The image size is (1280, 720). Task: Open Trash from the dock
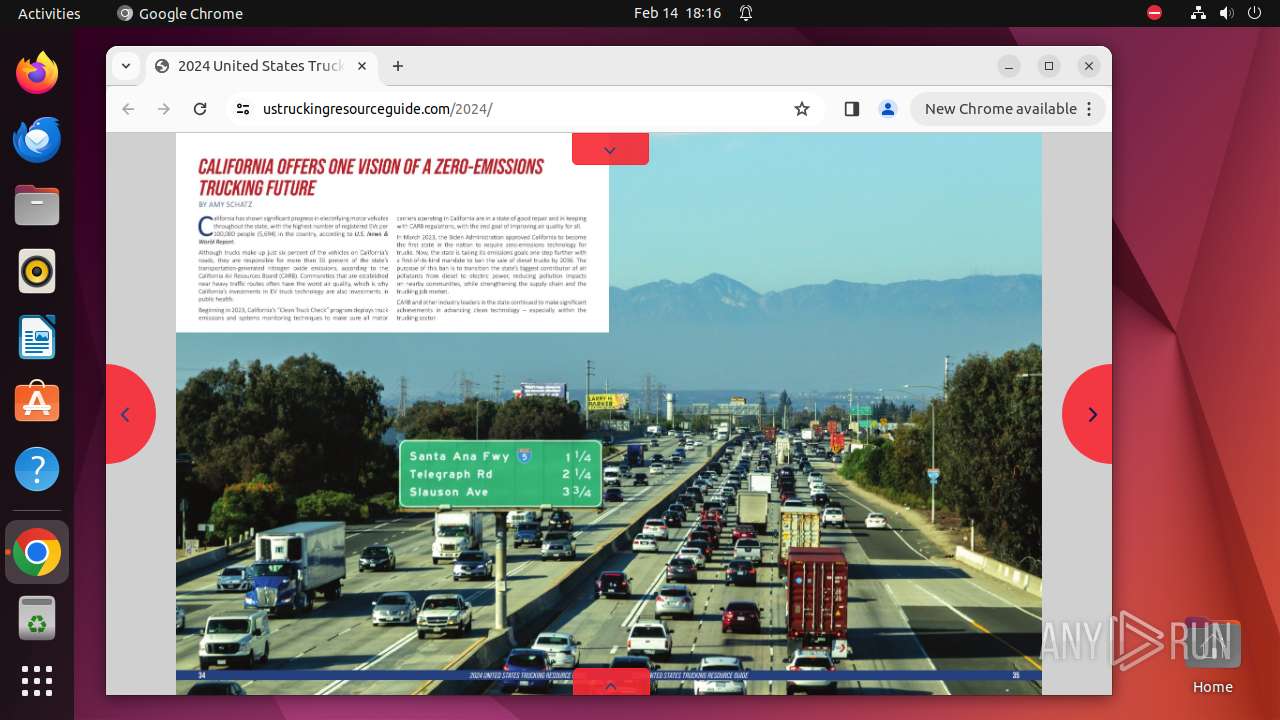click(x=37, y=618)
